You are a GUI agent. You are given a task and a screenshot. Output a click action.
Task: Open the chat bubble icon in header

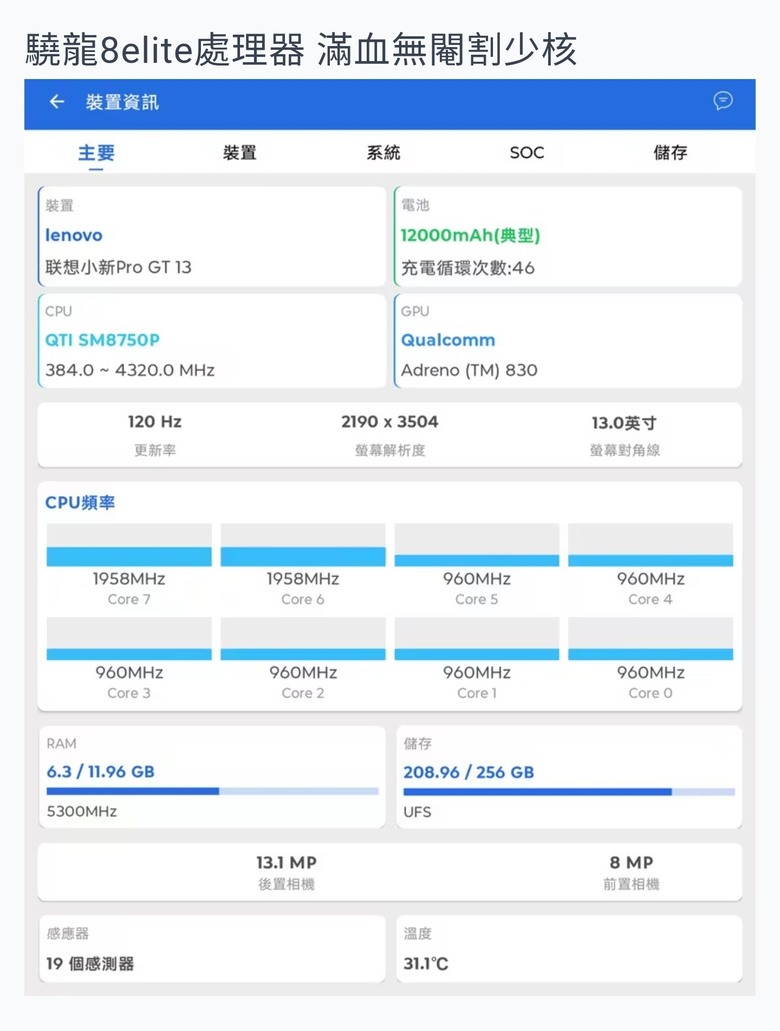click(723, 101)
